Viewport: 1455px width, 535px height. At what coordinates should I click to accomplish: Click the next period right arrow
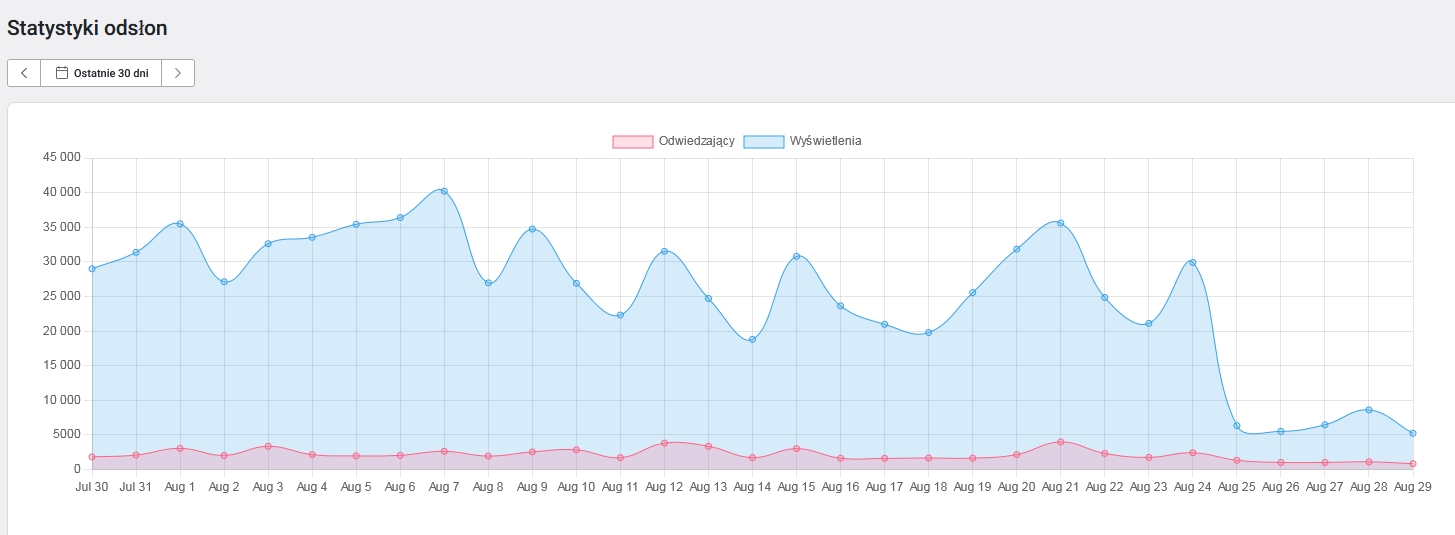178,73
